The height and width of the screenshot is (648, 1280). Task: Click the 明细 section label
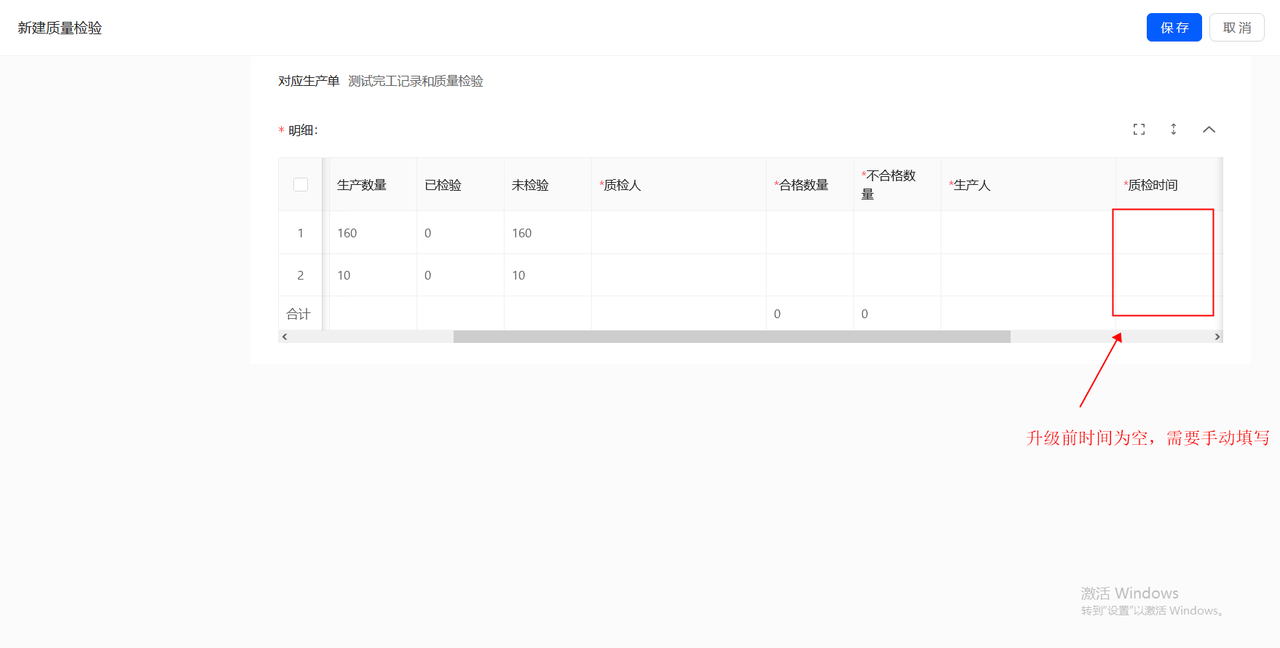coord(302,130)
